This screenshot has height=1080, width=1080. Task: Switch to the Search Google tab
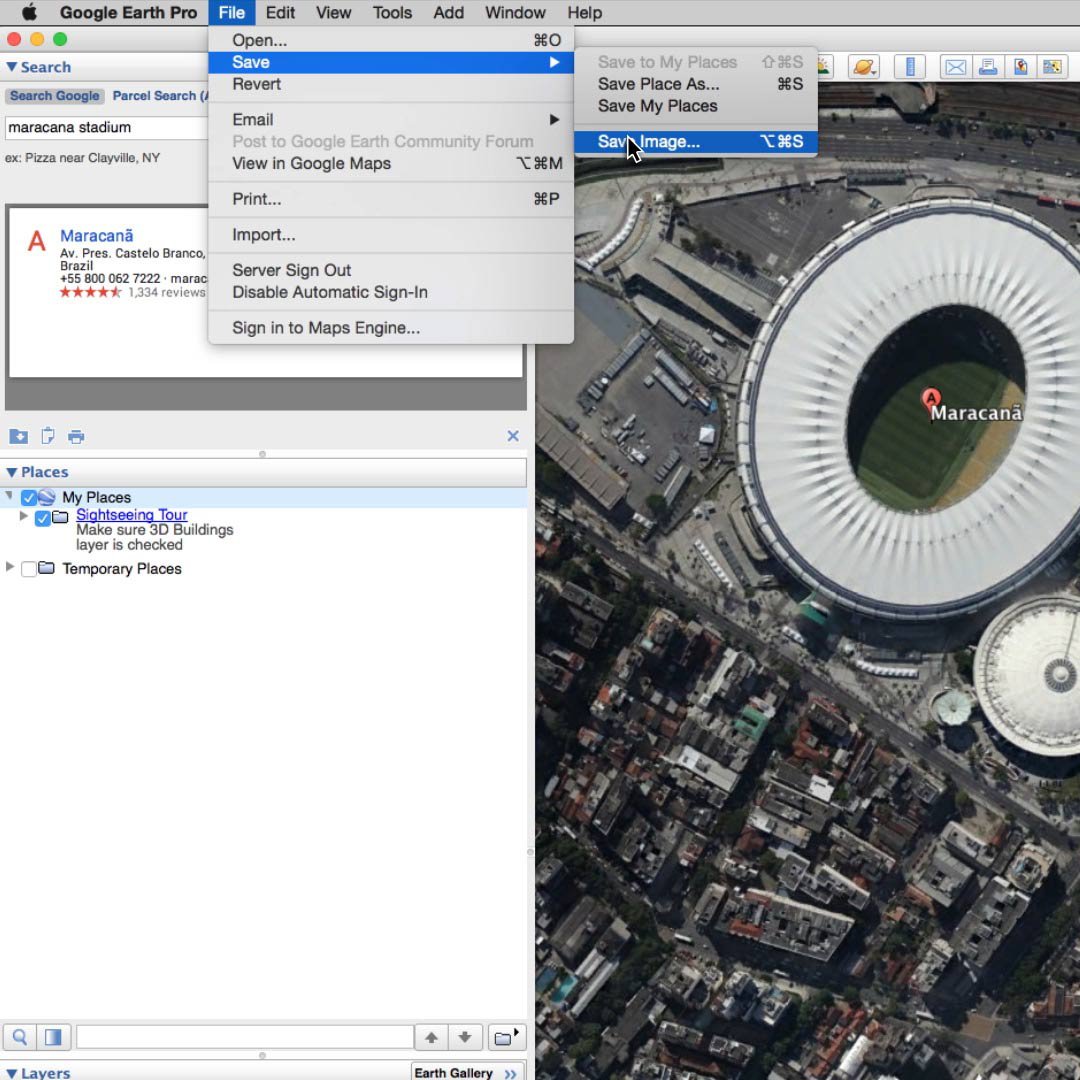[x=54, y=96]
